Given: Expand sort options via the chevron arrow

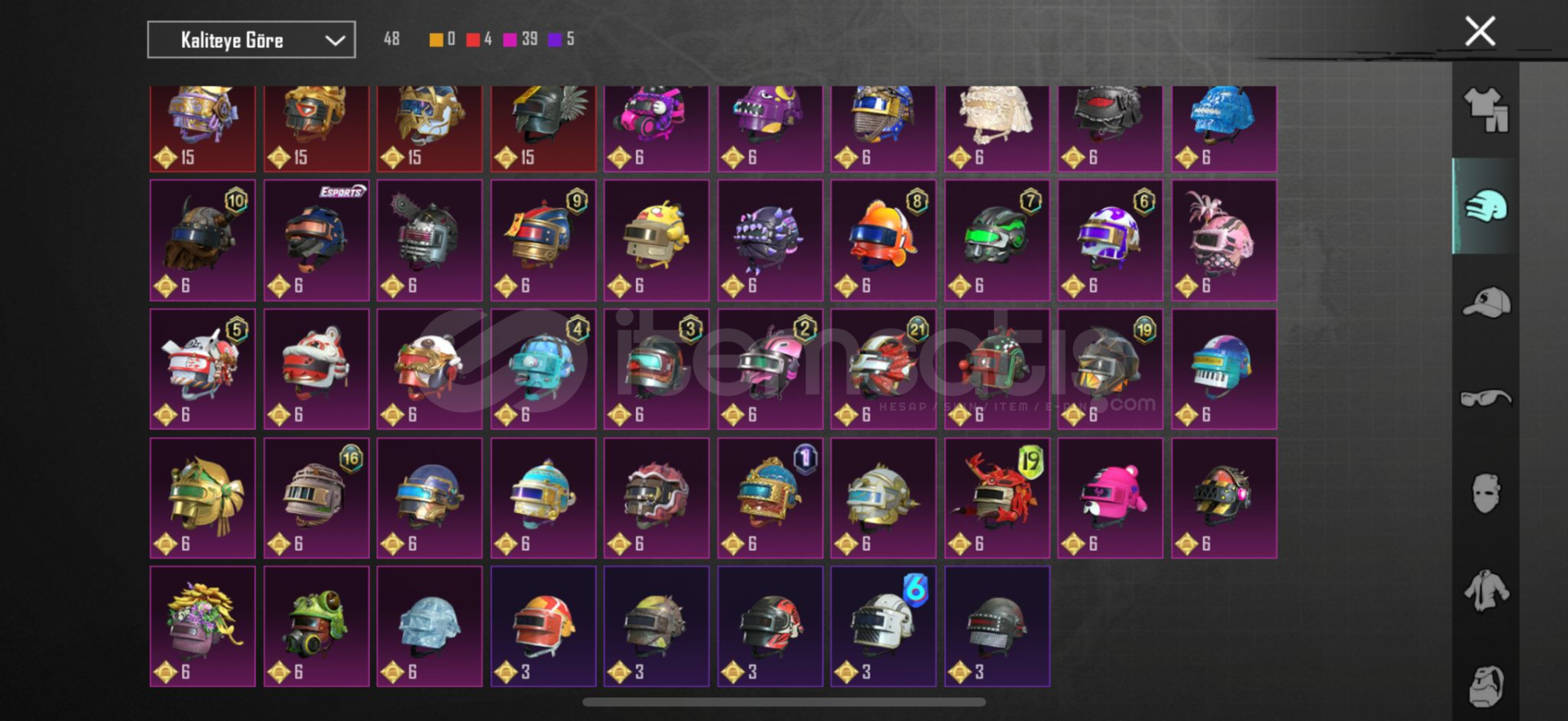Looking at the screenshot, I should pyautogui.click(x=335, y=40).
